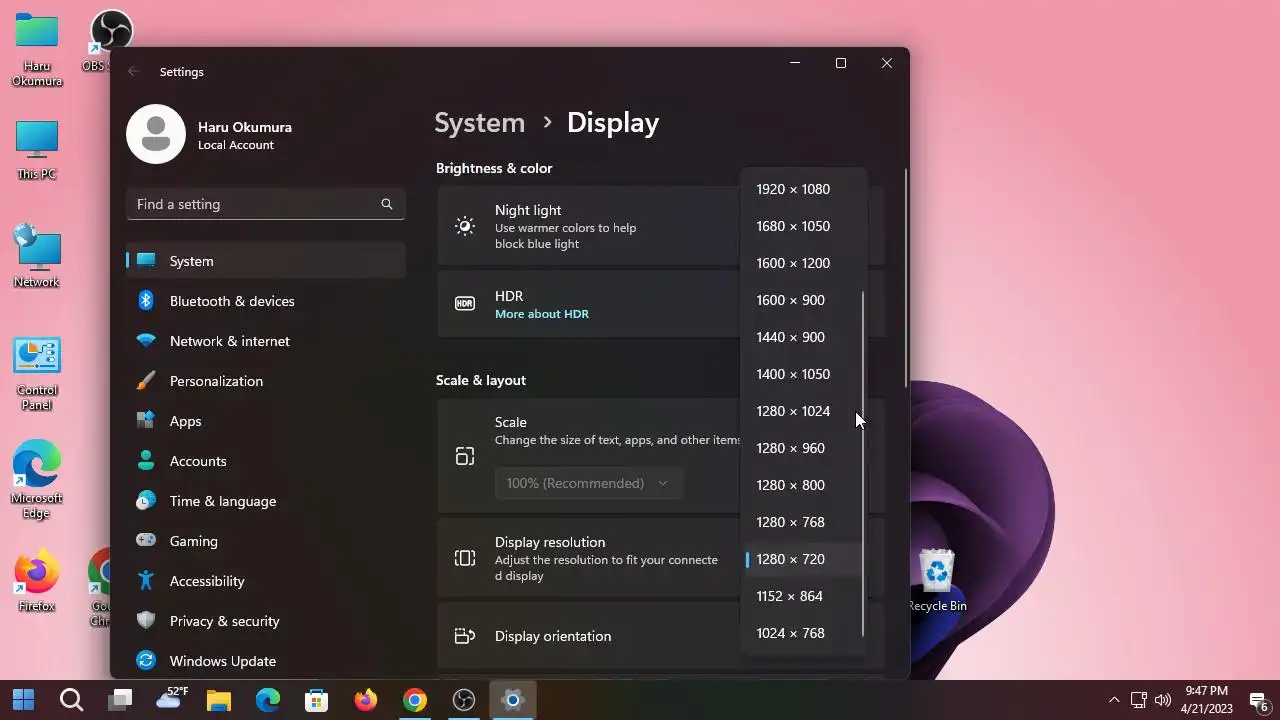
Task: Open Bluetooth & devices settings
Action: point(266,301)
